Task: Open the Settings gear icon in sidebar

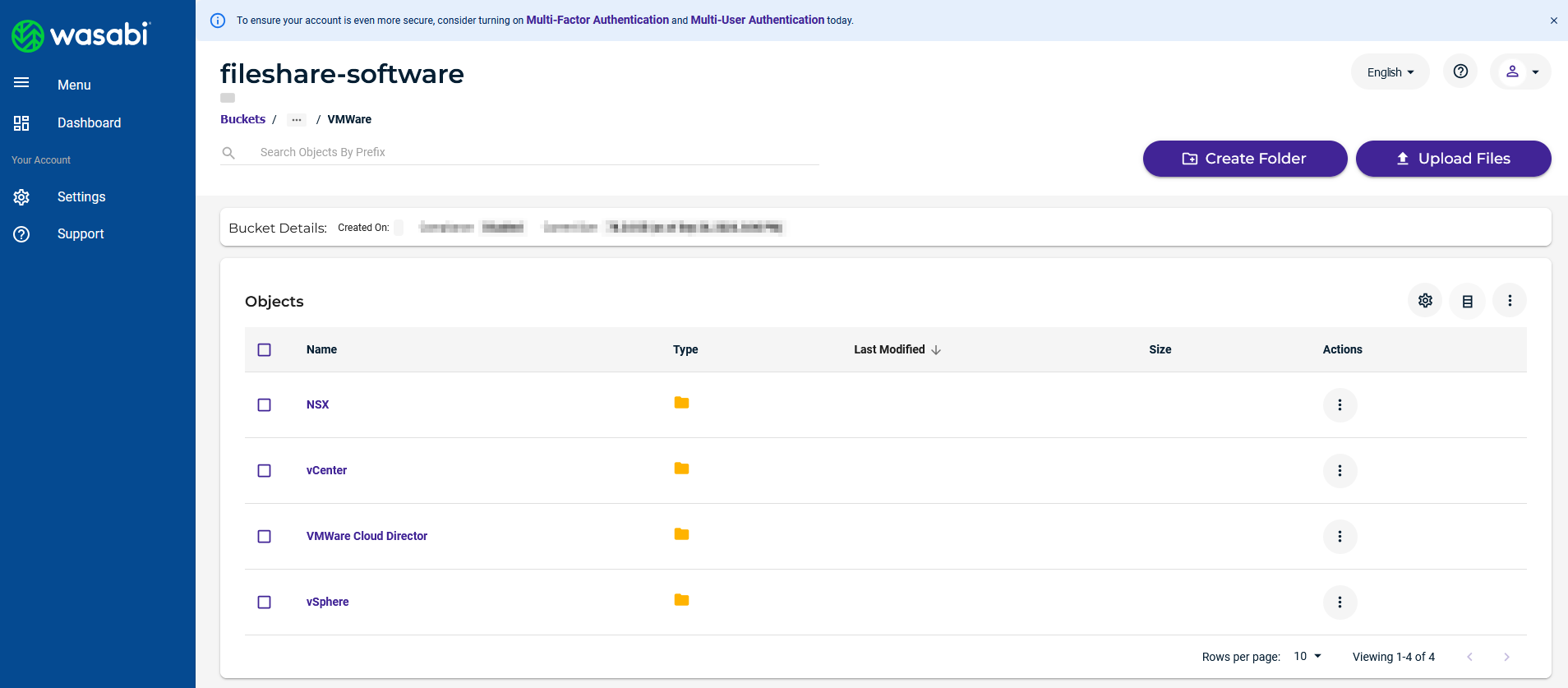Action: (x=21, y=197)
